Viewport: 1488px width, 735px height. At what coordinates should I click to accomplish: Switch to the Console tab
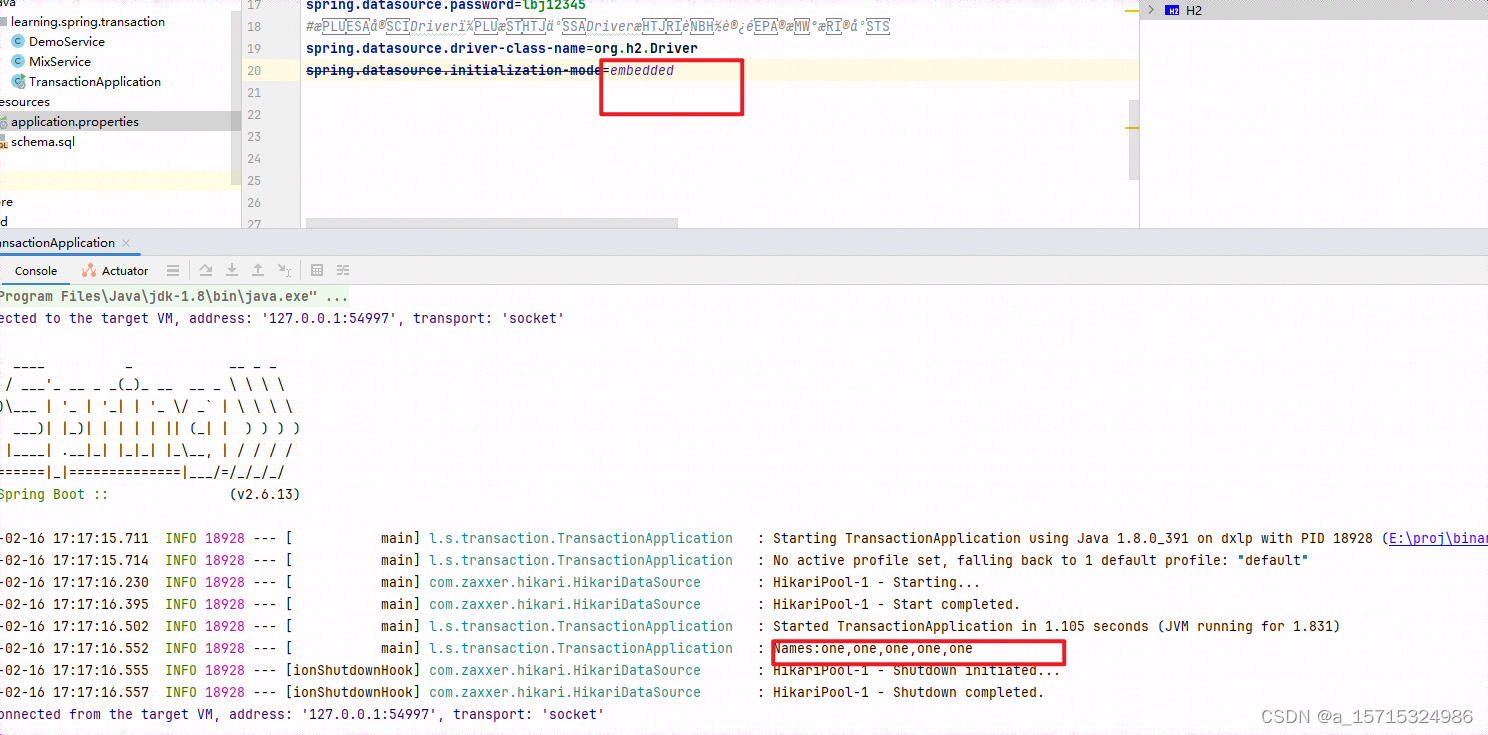(35, 270)
